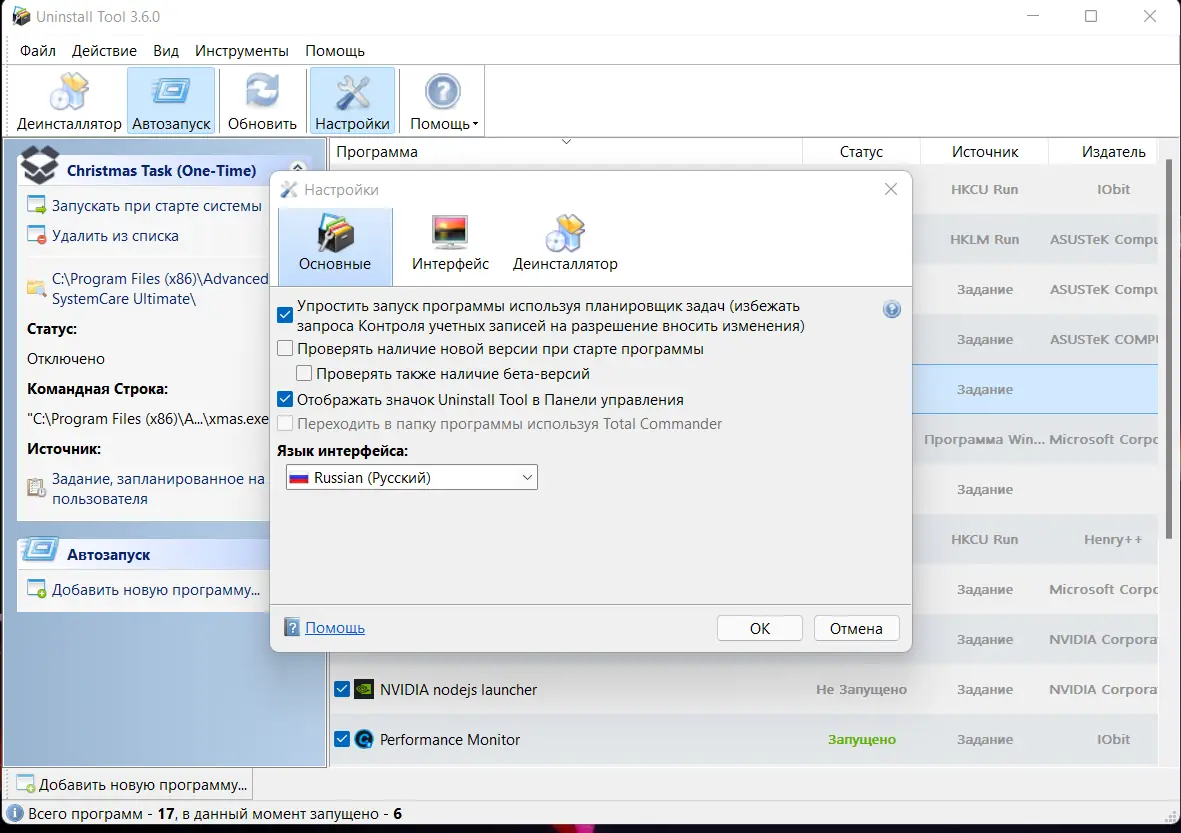Click the HKLM Run source cell
Viewport: 1181px width, 833px height.
click(x=984, y=240)
